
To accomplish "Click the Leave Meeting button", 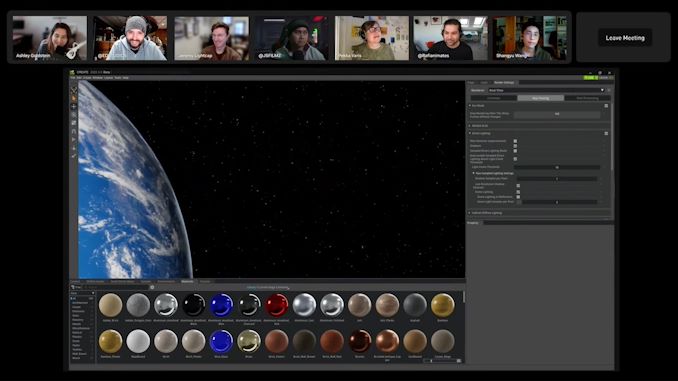I will [x=625, y=38].
